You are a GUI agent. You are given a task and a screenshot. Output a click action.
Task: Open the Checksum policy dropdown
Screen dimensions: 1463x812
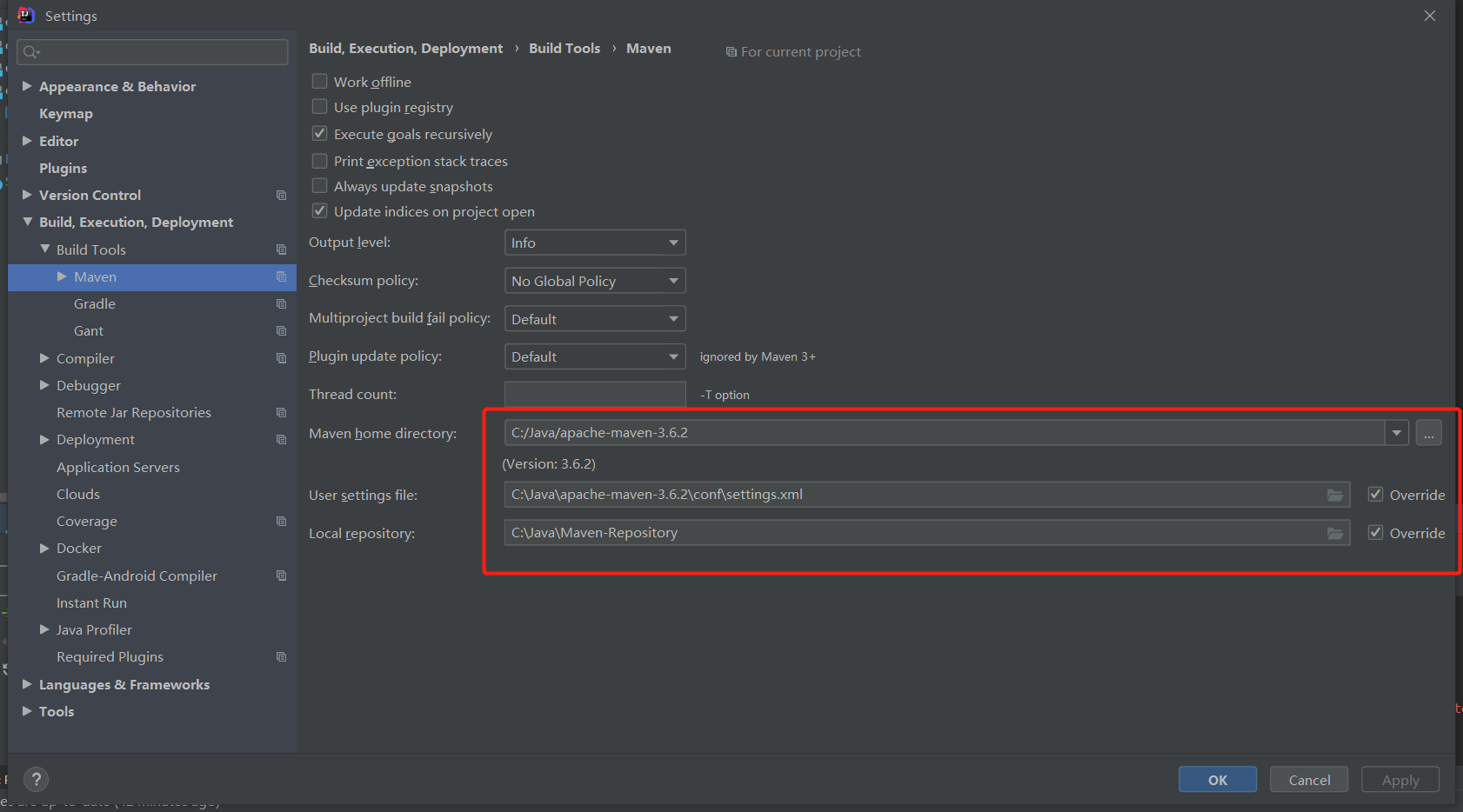coord(595,281)
